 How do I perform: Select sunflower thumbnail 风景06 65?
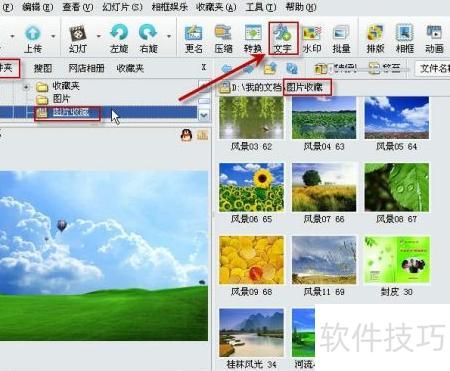(x=251, y=187)
